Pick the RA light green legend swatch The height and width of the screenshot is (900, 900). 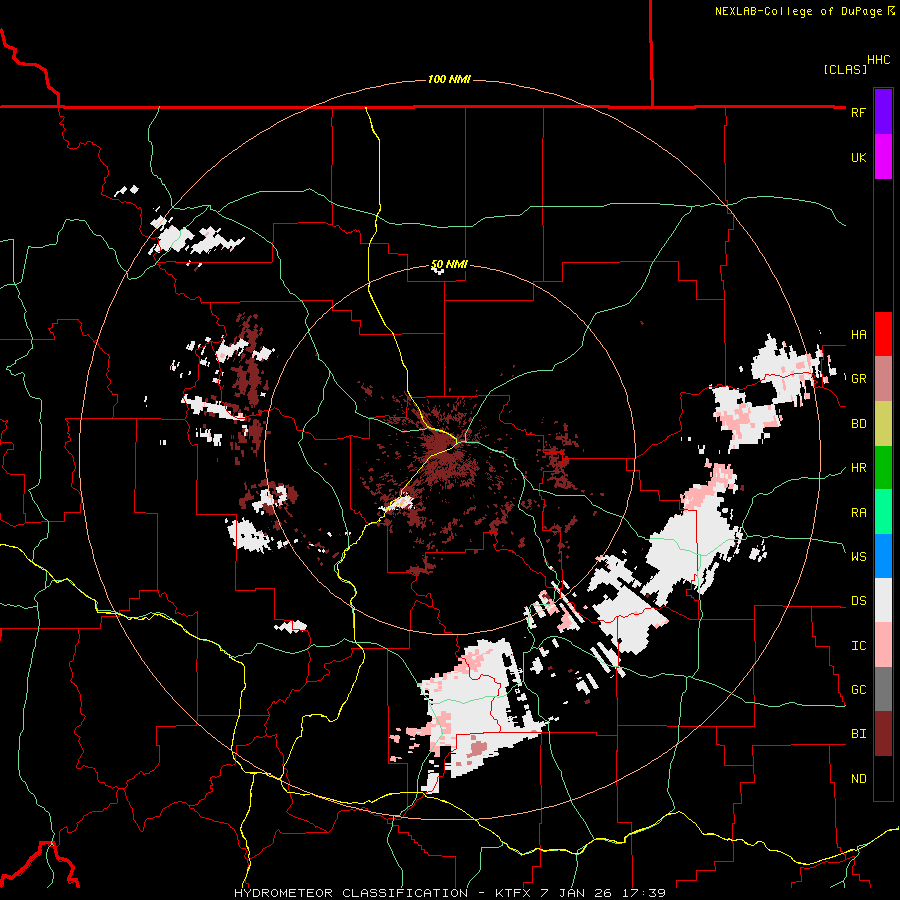click(883, 512)
